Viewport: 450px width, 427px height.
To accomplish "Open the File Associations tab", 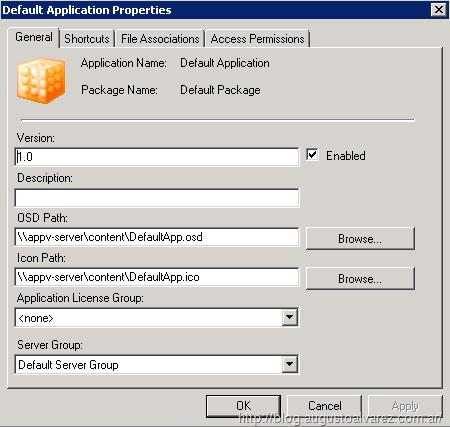I will coord(160,39).
